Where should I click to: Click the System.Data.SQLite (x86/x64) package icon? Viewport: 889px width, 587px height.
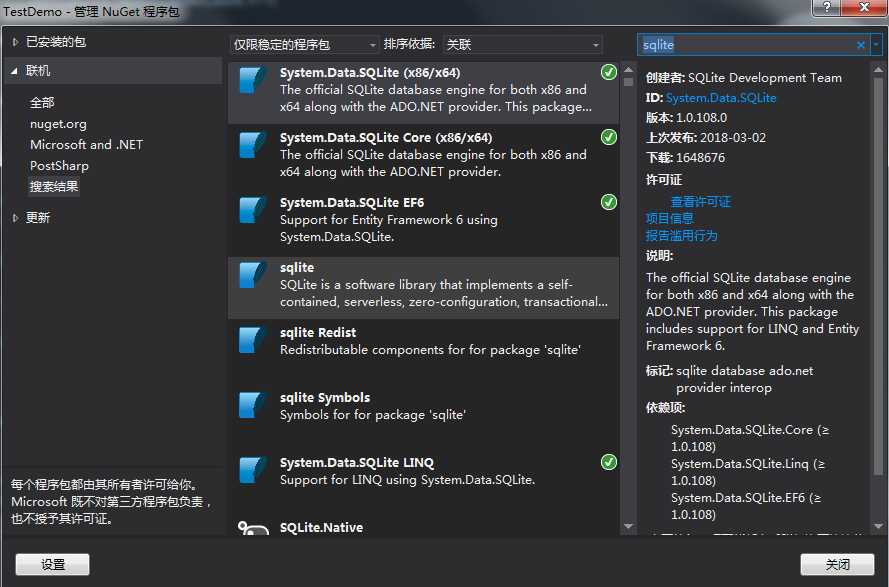tap(252, 80)
